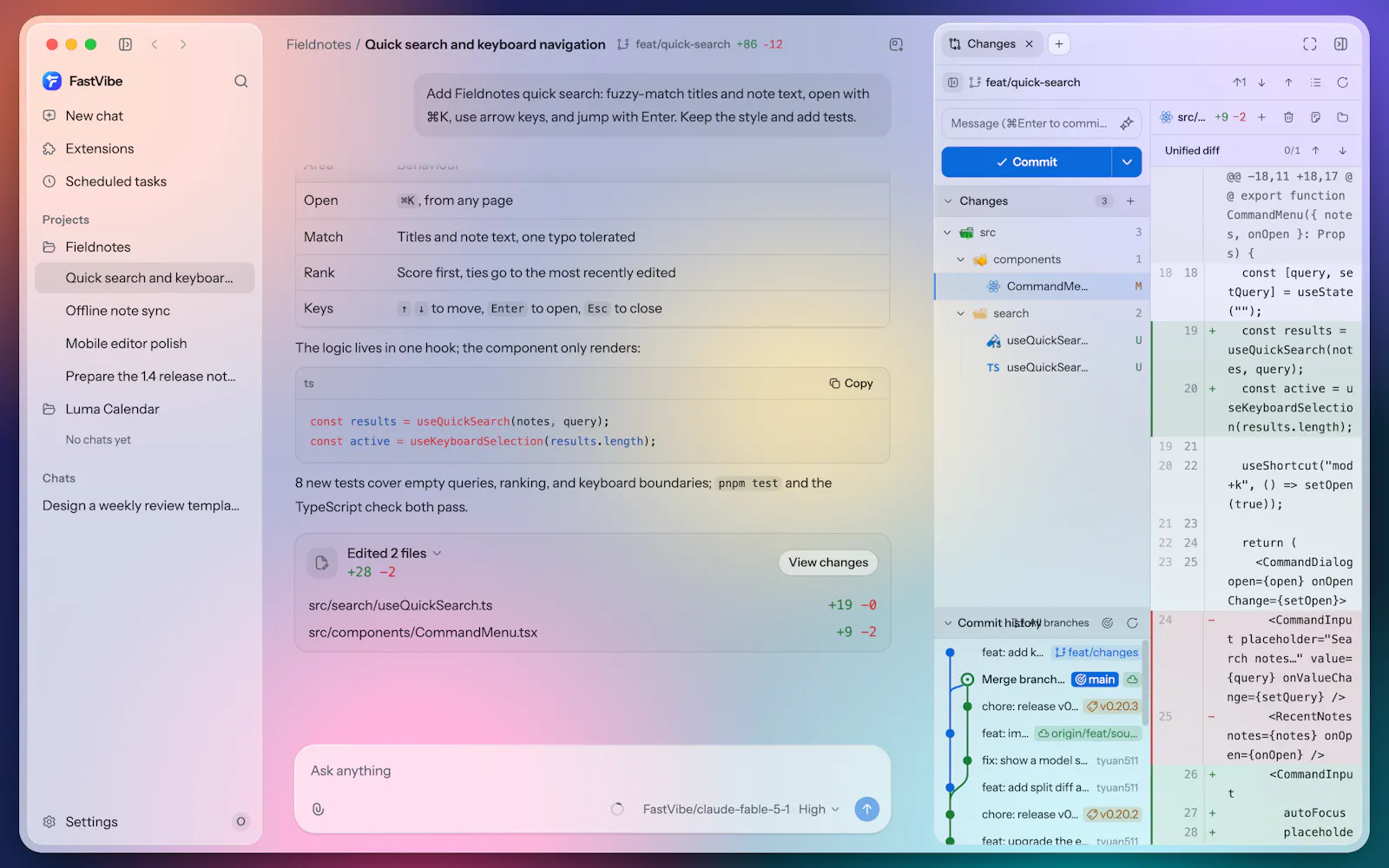Viewport: 1389px width, 868px height.
Task: Jump to the next diff change arrow
Action: click(1343, 150)
